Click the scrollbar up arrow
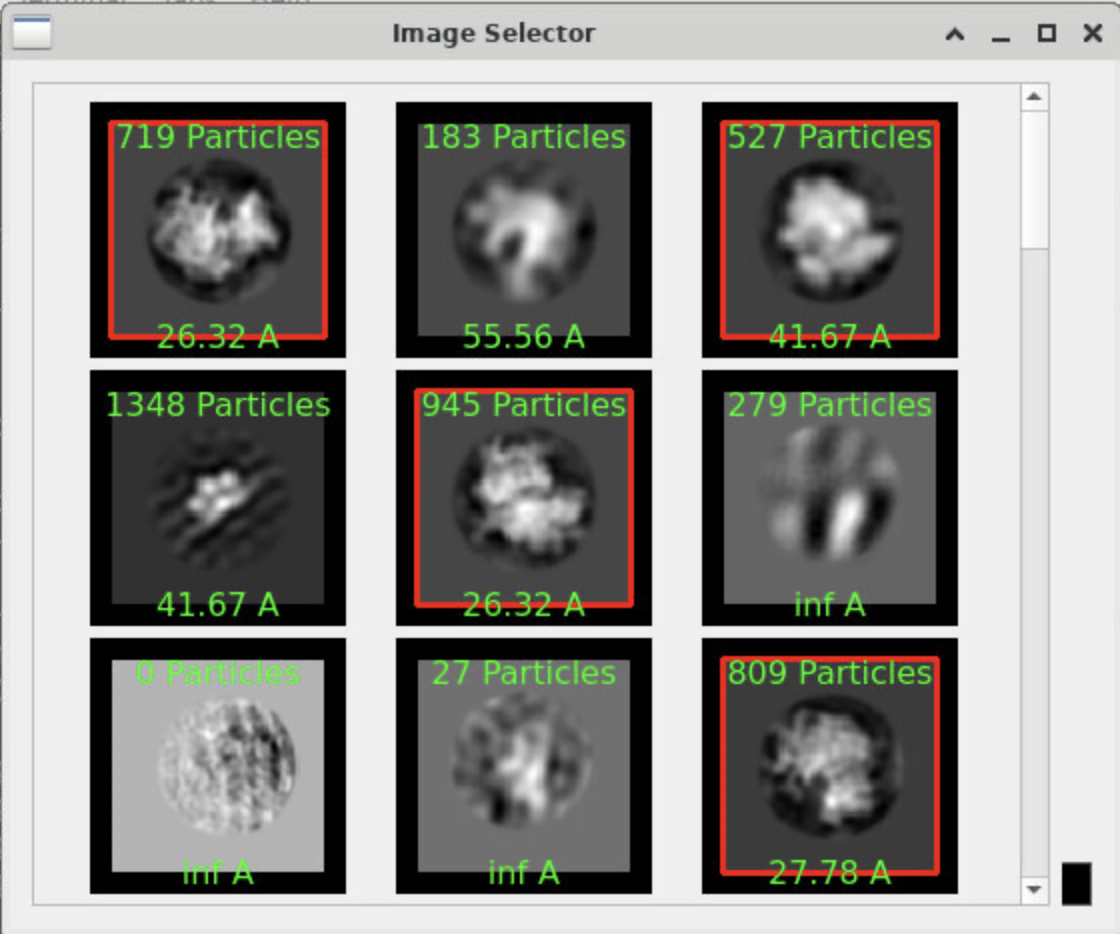1120x934 pixels. (x=1034, y=97)
